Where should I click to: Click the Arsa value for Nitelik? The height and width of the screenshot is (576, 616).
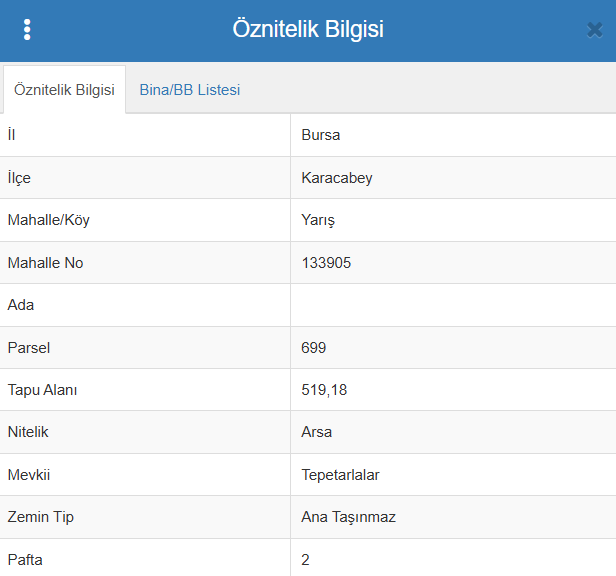tap(317, 432)
